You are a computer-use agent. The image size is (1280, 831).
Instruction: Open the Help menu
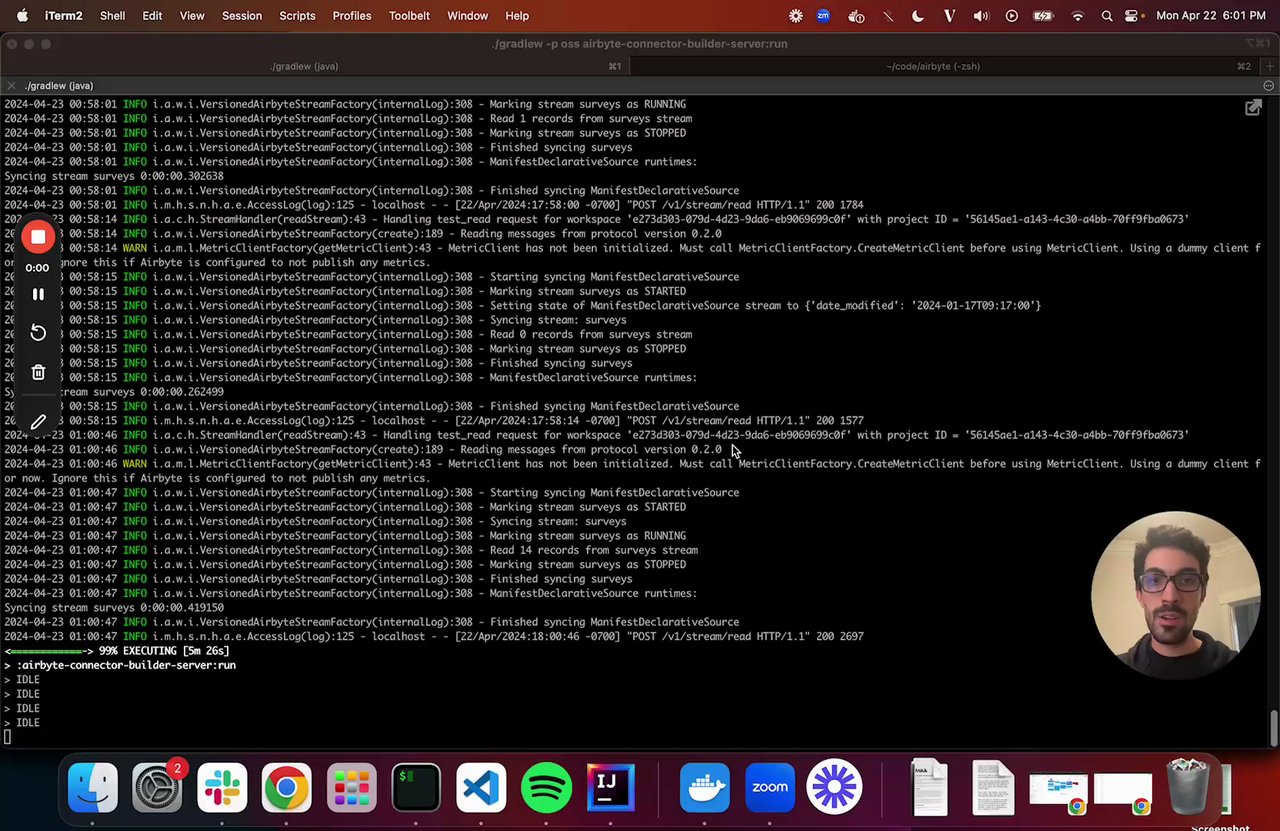point(517,16)
